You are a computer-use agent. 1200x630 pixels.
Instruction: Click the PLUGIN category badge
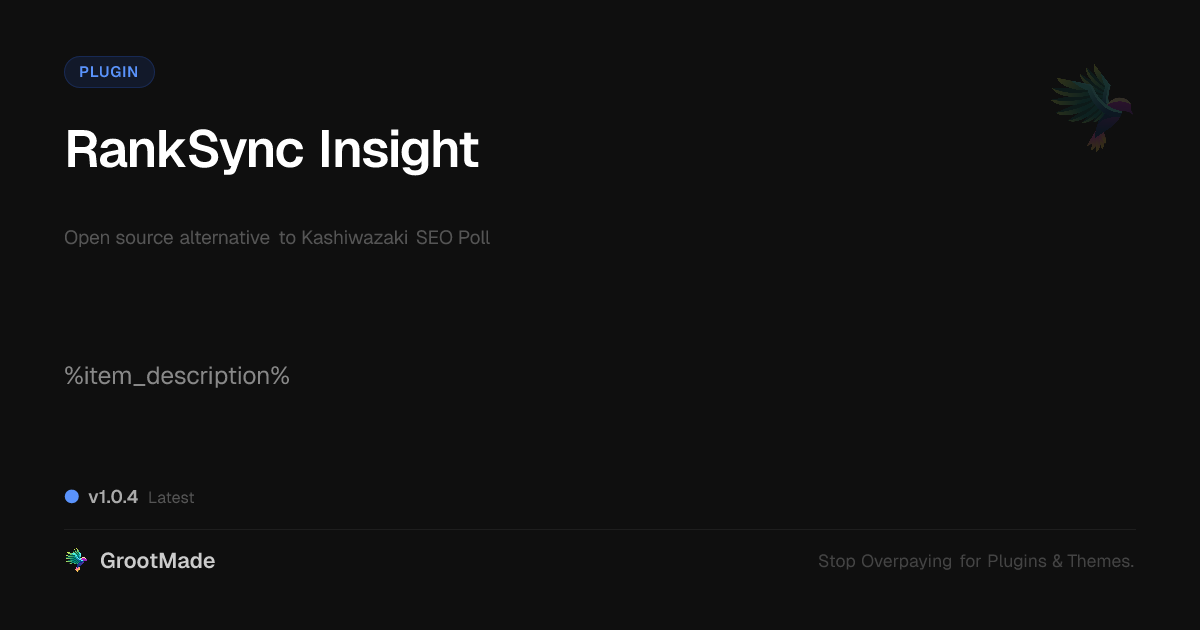tap(109, 72)
